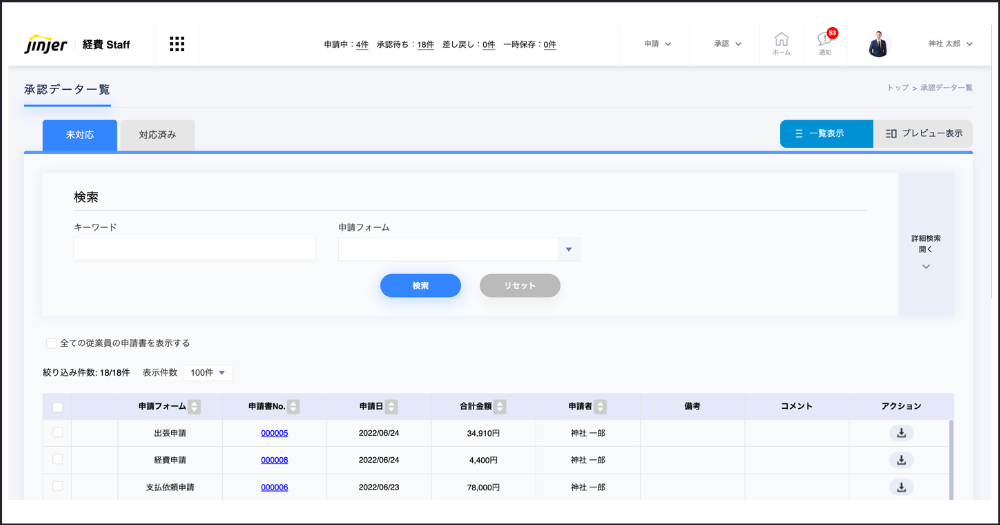Toggle select-all checkbox in table header

point(57,407)
